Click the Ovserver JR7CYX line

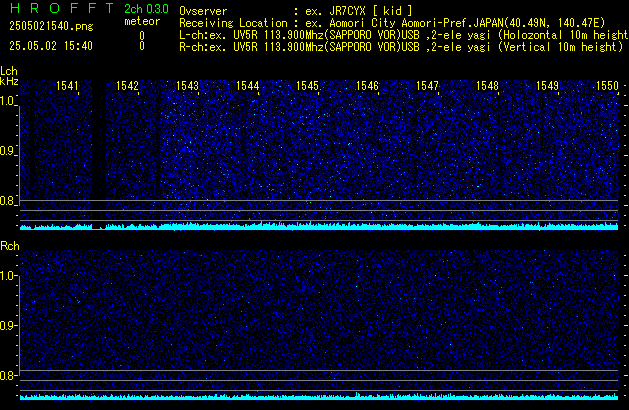tap(296, 11)
